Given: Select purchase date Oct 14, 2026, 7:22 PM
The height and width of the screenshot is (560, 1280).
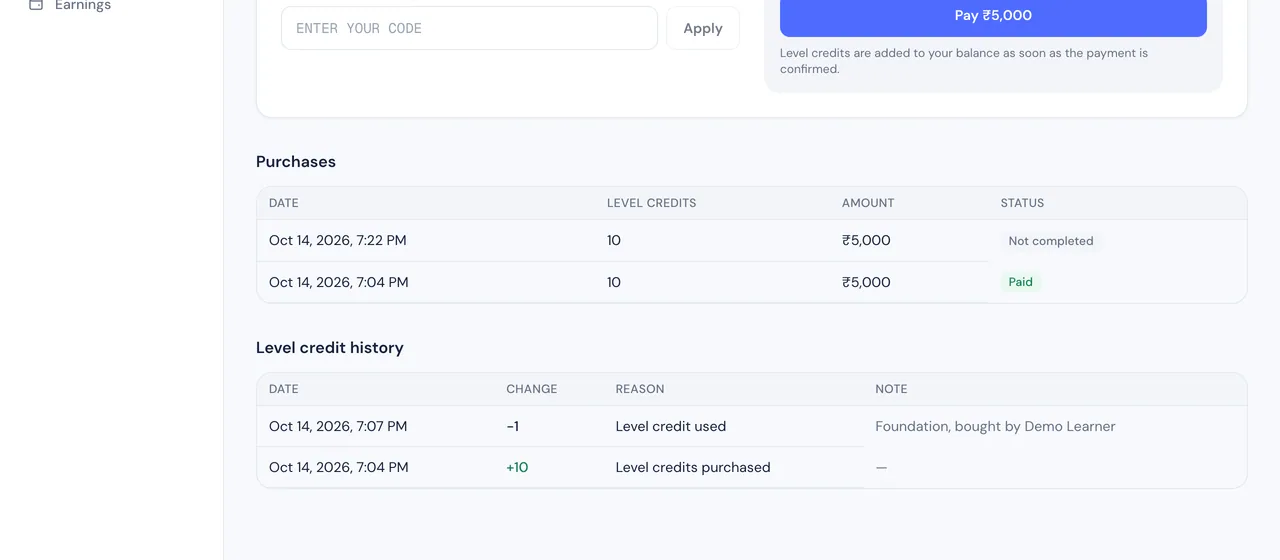Looking at the screenshot, I should (338, 241).
